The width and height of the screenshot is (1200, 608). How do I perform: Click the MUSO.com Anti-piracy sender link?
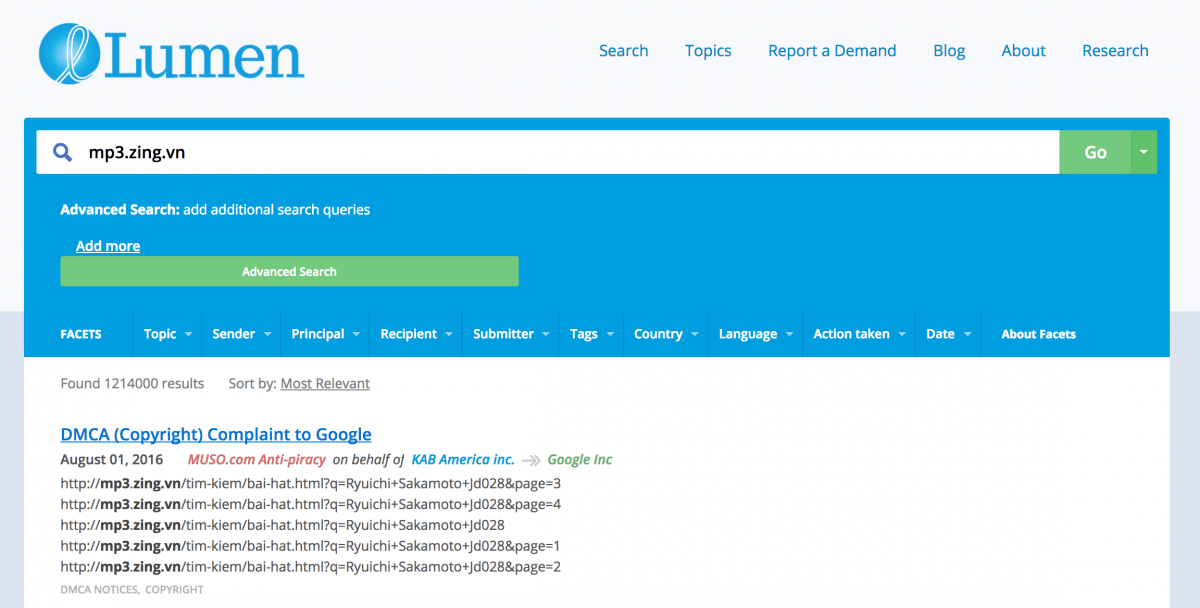(x=257, y=460)
